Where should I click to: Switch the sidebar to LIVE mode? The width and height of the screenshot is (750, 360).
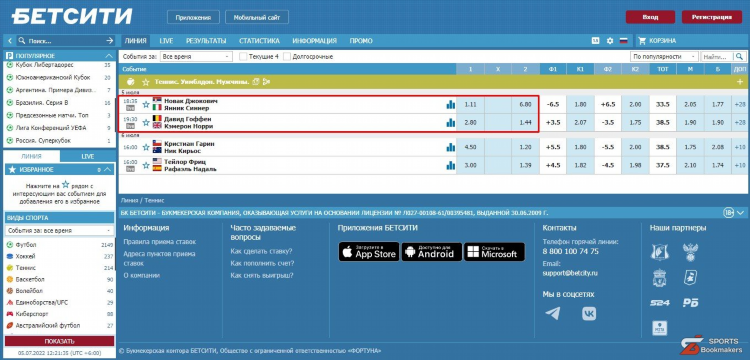point(88,156)
